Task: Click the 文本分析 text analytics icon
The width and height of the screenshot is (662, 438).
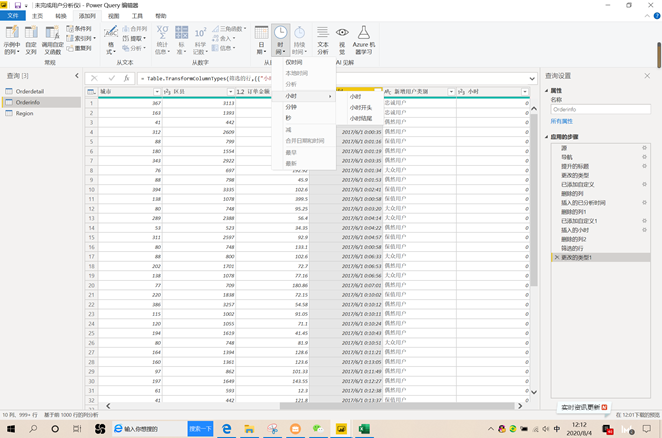Action: pos(323,33)
